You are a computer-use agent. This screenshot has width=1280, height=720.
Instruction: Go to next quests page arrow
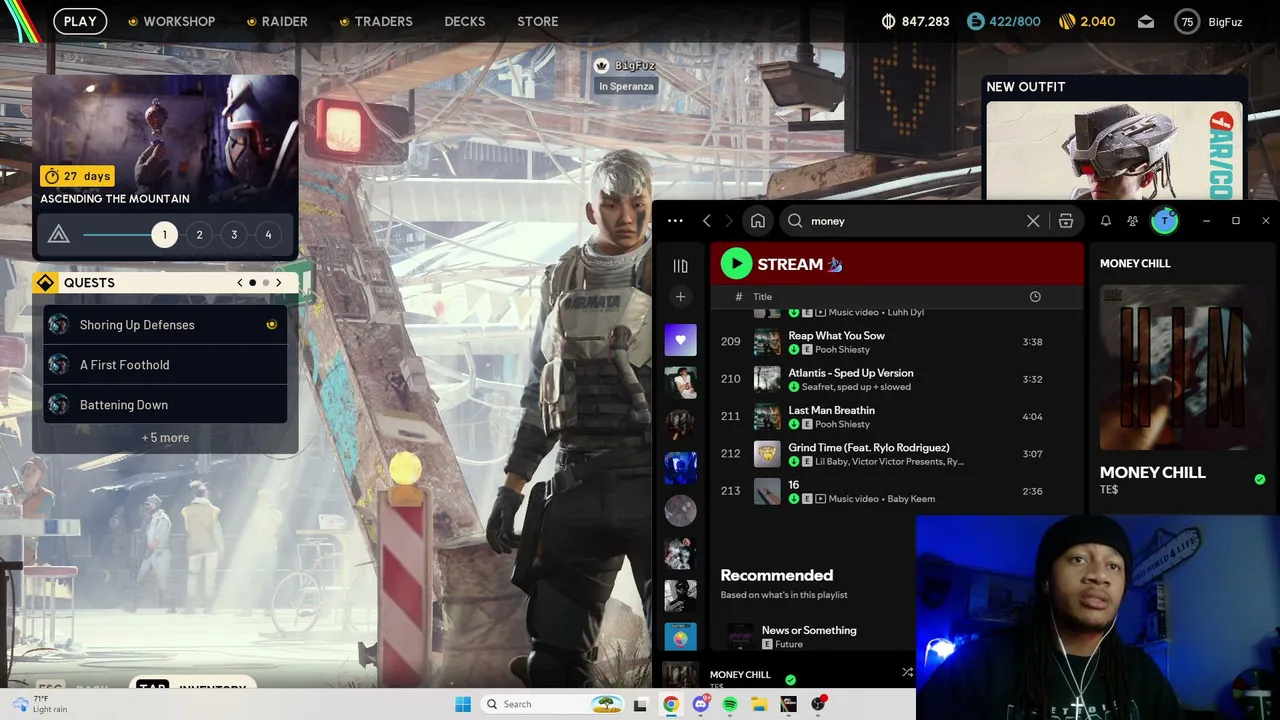click(279, 283)
